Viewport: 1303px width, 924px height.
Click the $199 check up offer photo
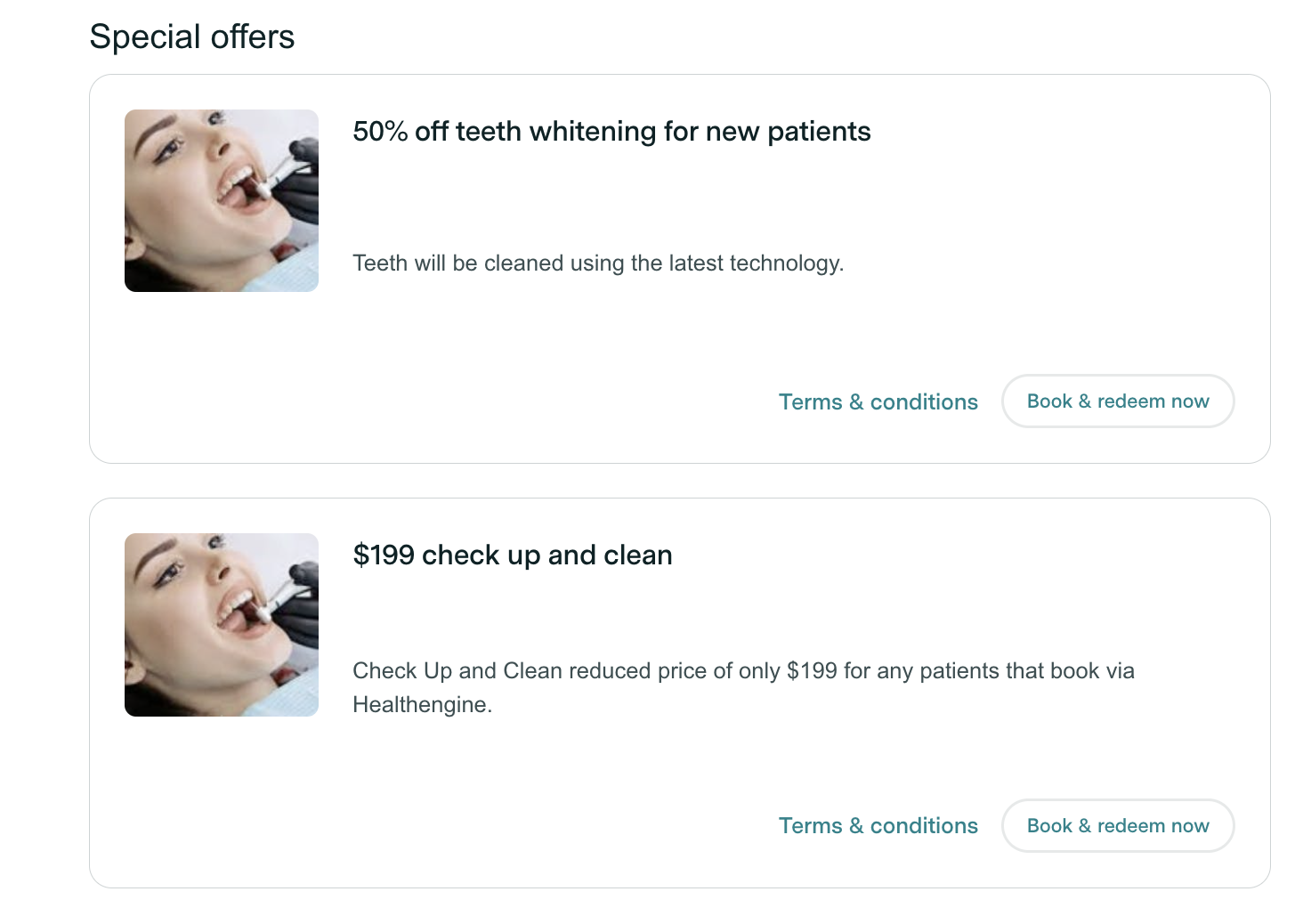[221, 624]
